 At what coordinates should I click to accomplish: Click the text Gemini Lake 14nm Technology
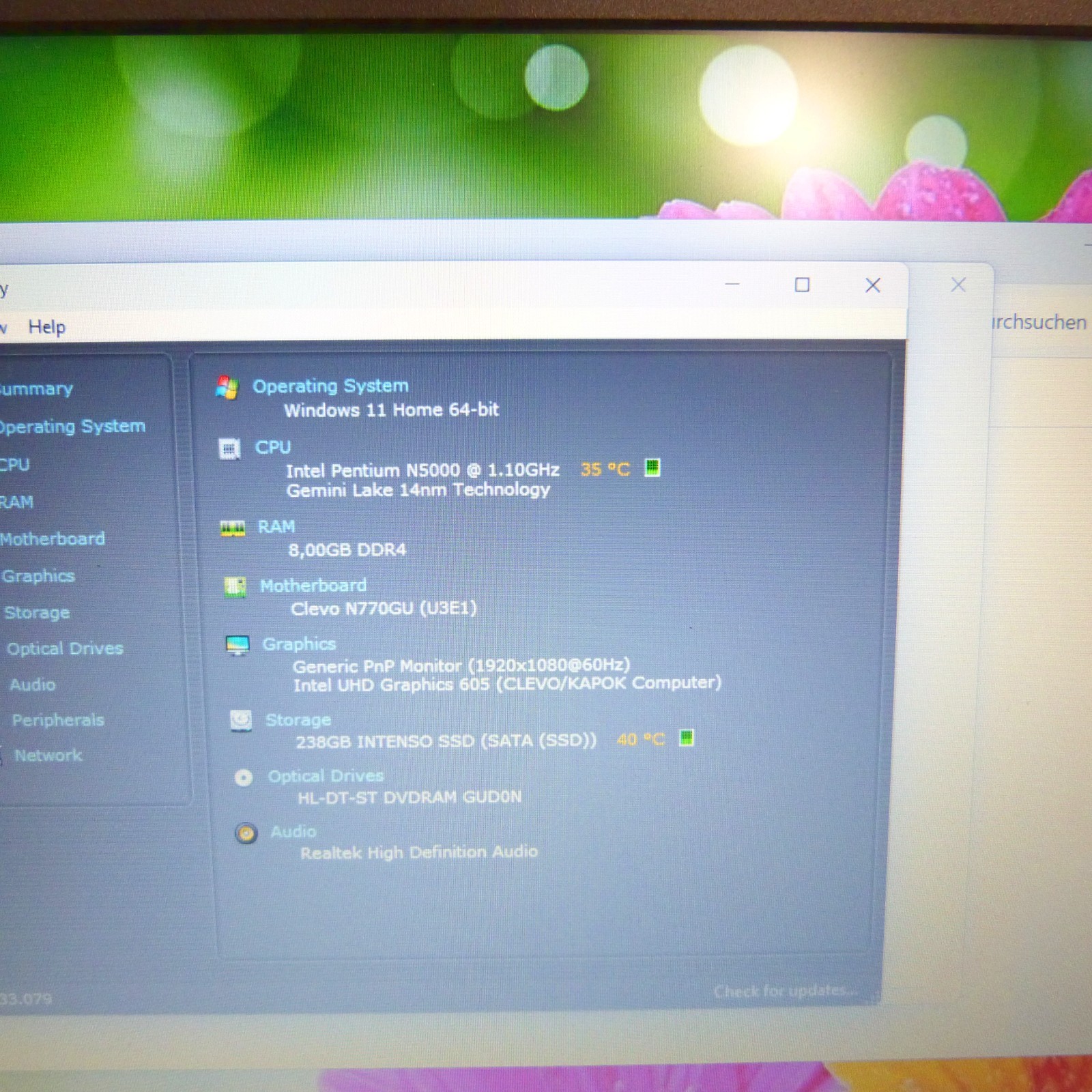click(x=418, y=490)
